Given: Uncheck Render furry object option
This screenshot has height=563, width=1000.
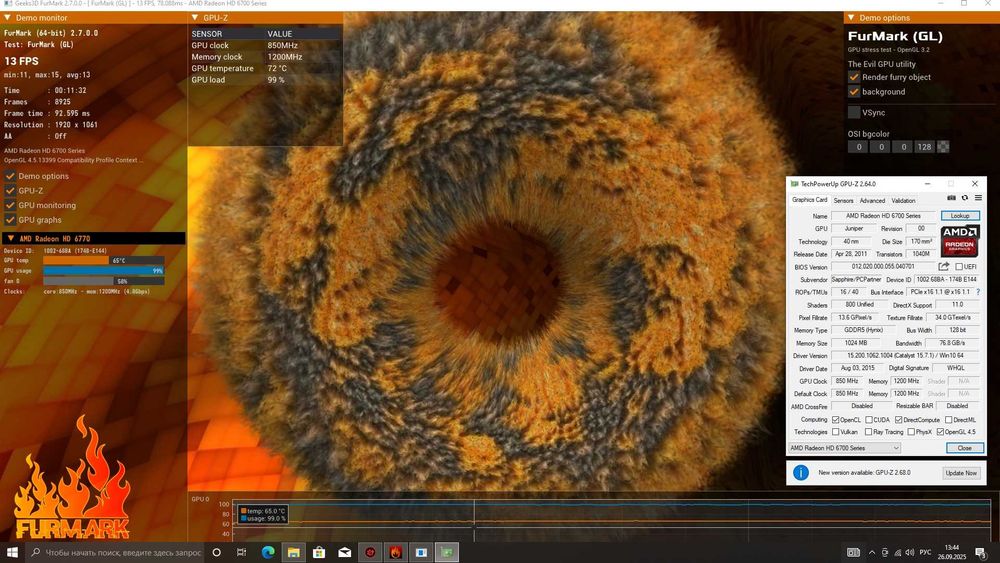Looking at the screenshot, I should [854, 77].
